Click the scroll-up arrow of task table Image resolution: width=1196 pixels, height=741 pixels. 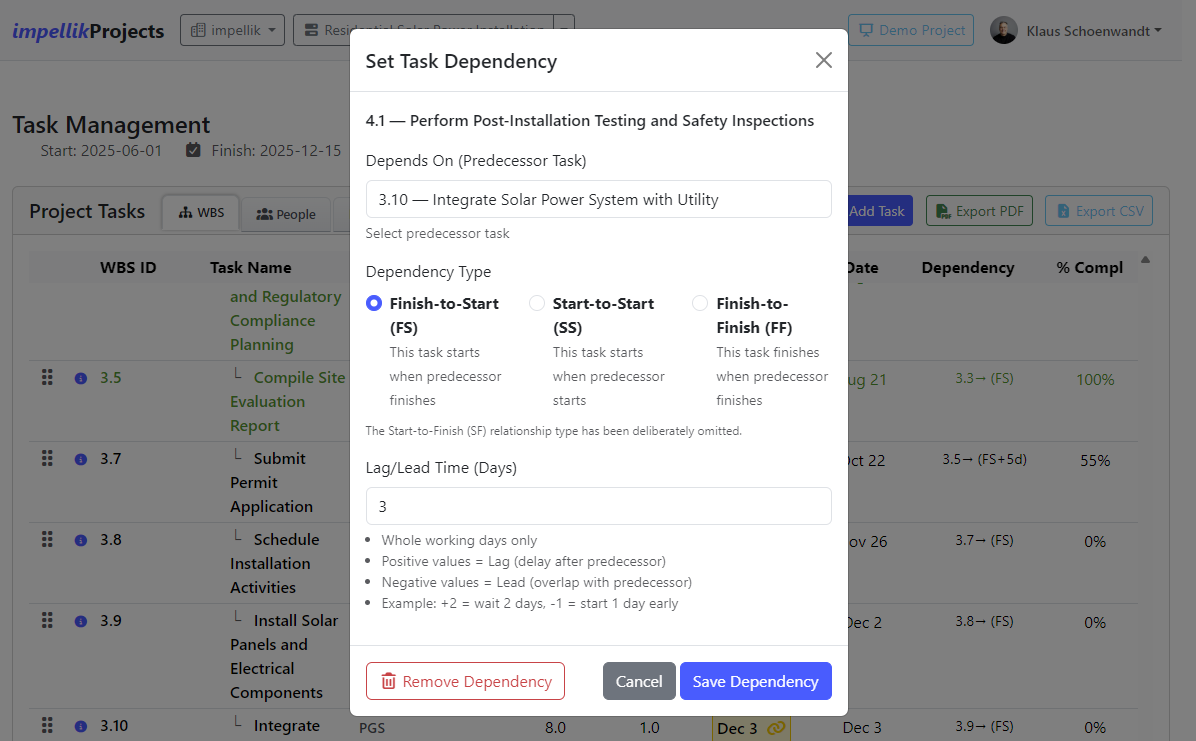1145,259
